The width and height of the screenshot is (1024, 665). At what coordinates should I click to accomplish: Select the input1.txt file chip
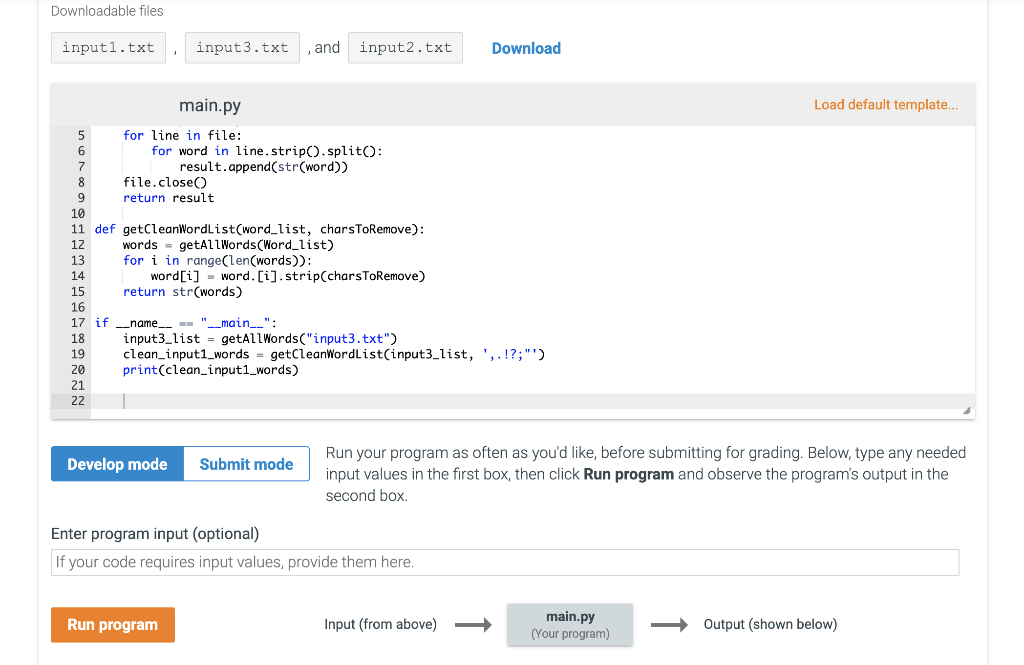(x=108, y=47)
